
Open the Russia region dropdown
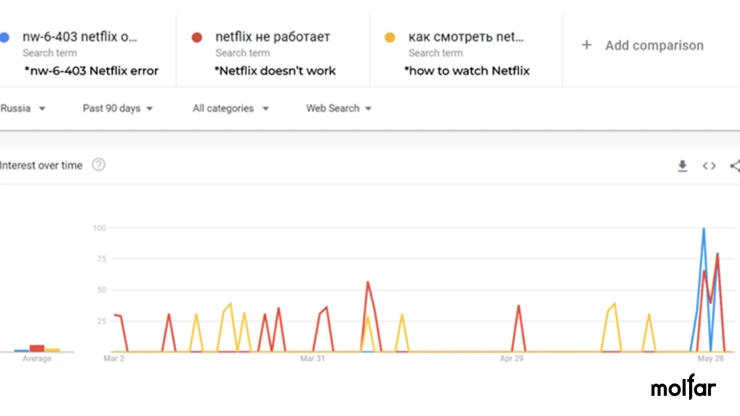(23, 108)
